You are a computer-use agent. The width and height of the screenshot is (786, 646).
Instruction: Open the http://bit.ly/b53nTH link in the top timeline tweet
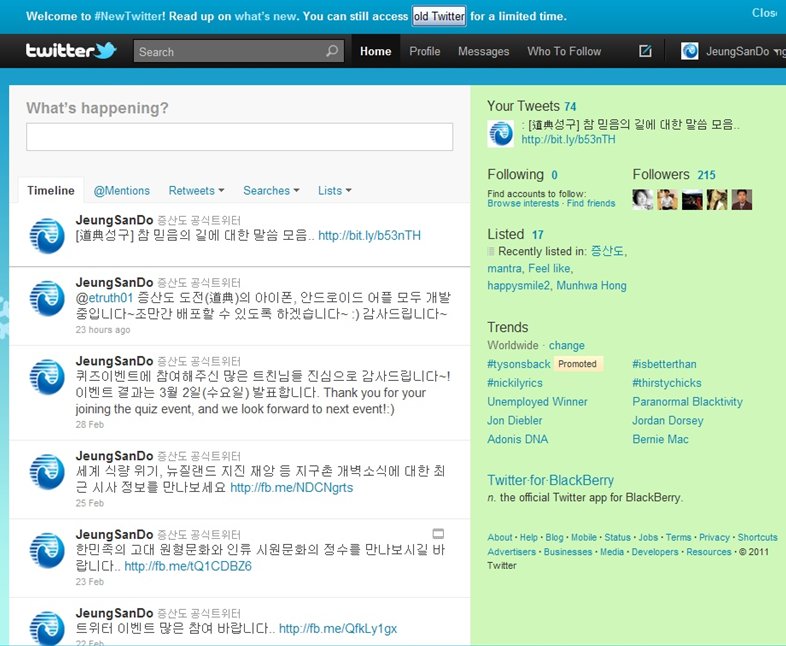[369, 236]
